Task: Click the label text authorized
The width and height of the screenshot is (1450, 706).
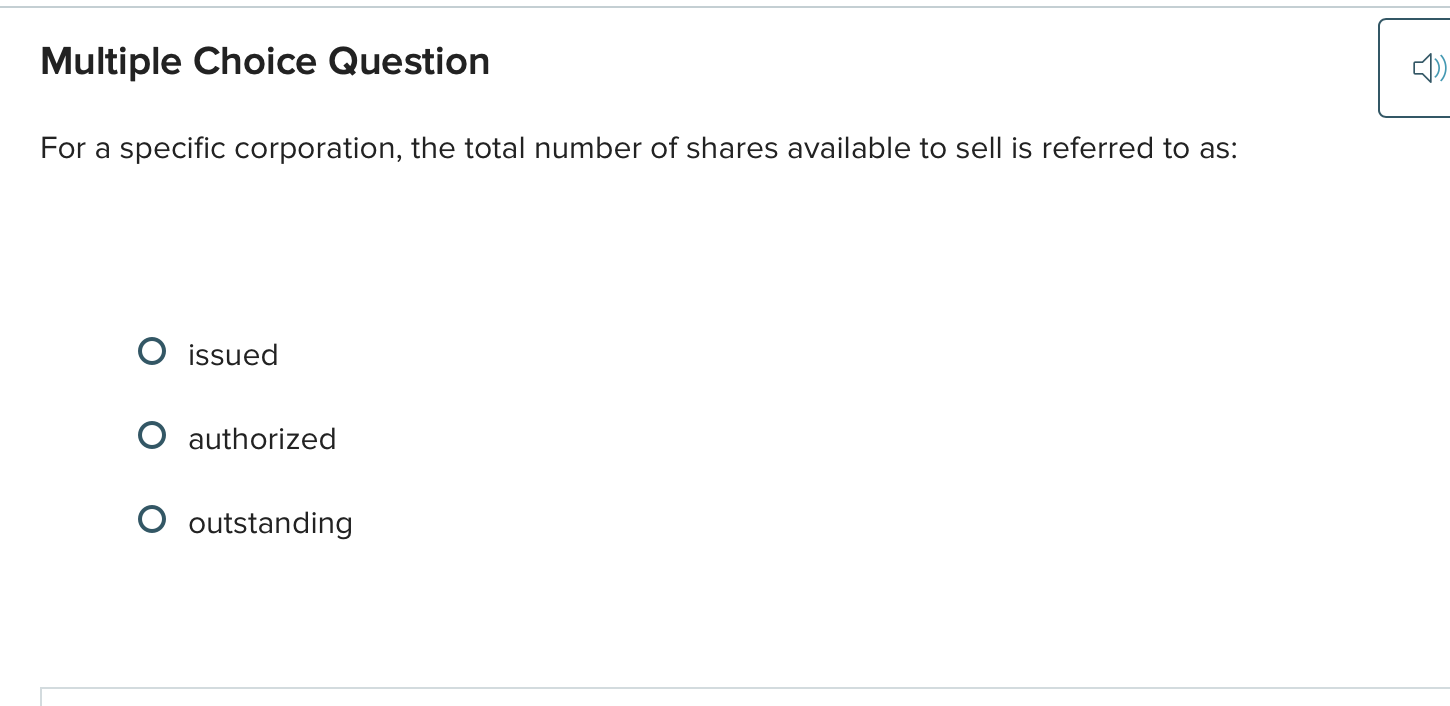Action: coord(262,439)
